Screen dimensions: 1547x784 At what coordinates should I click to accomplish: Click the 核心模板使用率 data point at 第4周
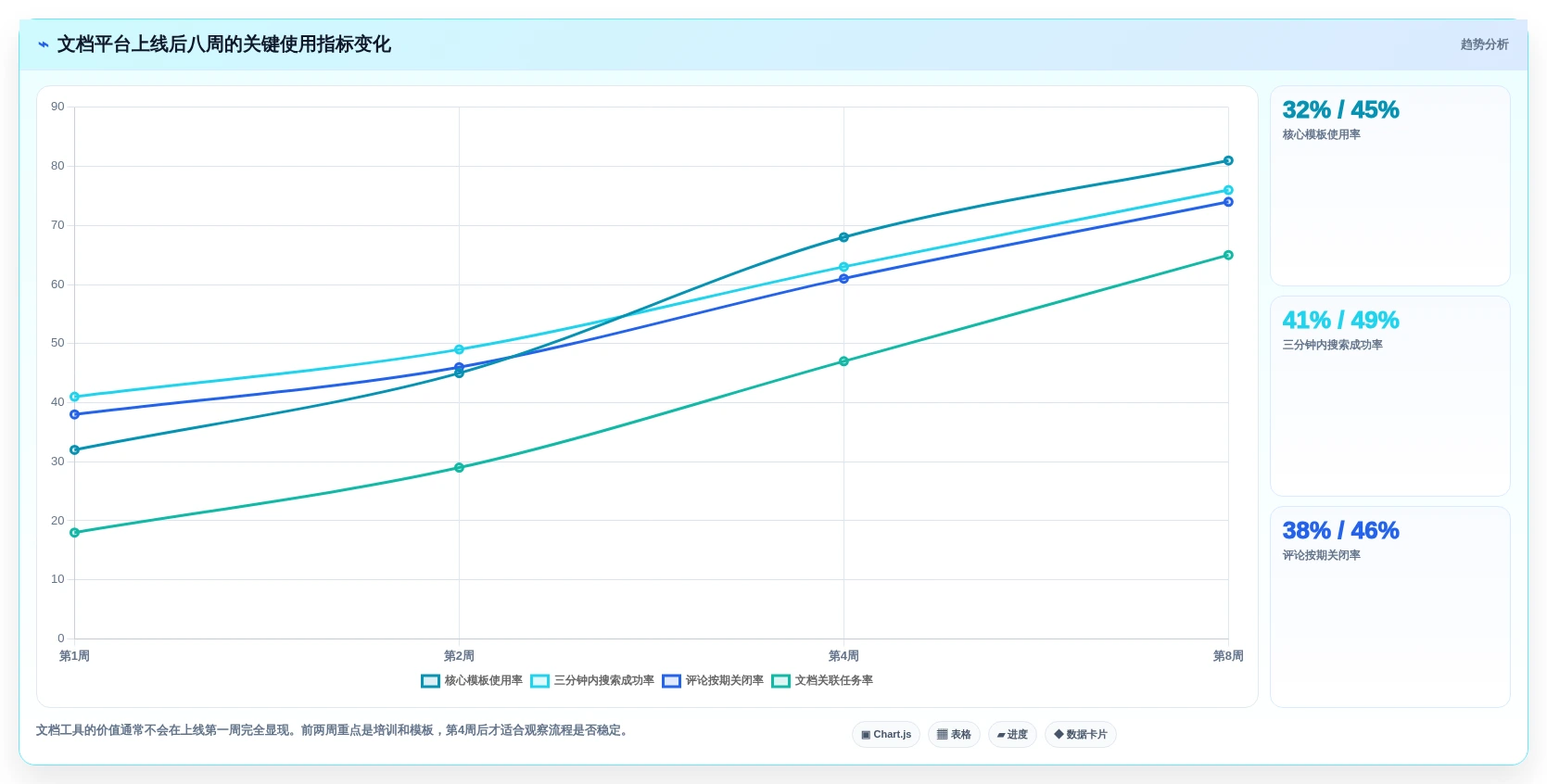pos(843,237)
